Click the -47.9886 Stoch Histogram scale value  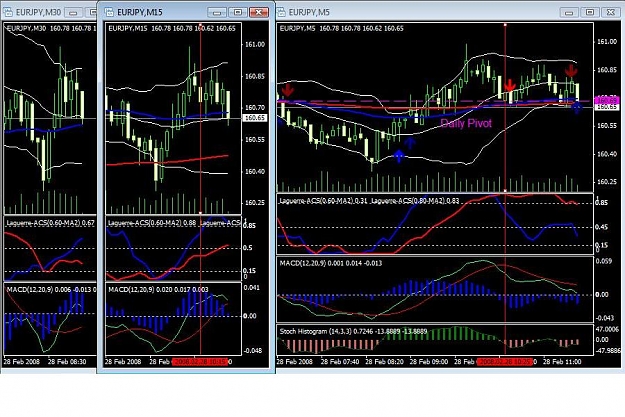pos(608,351)
